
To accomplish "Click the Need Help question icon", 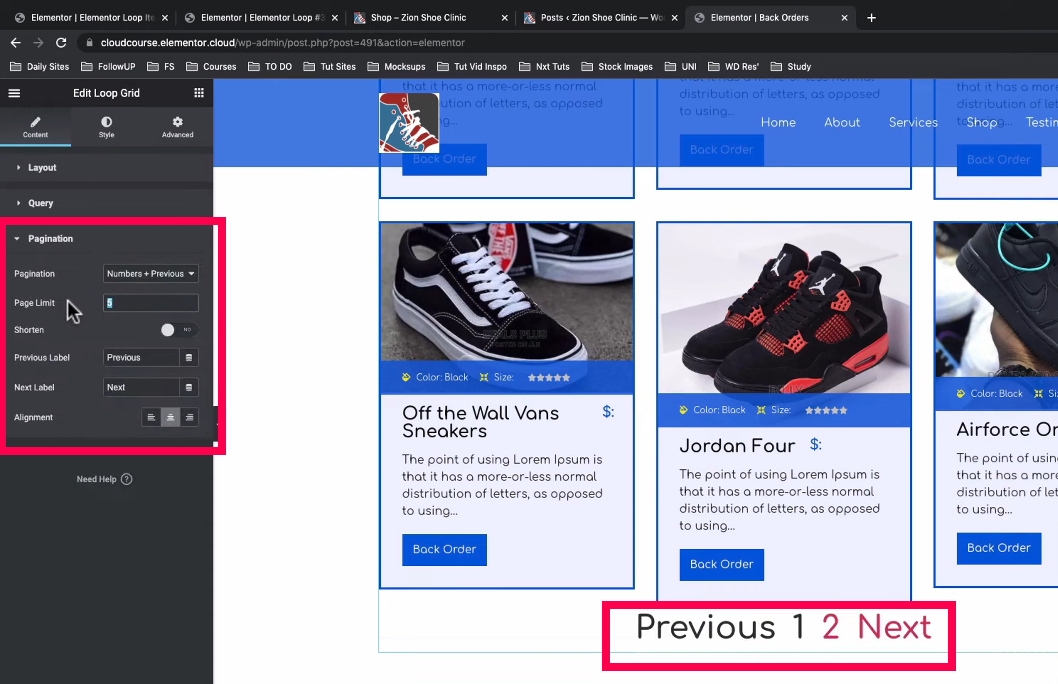I will click(x=127, y=480).
